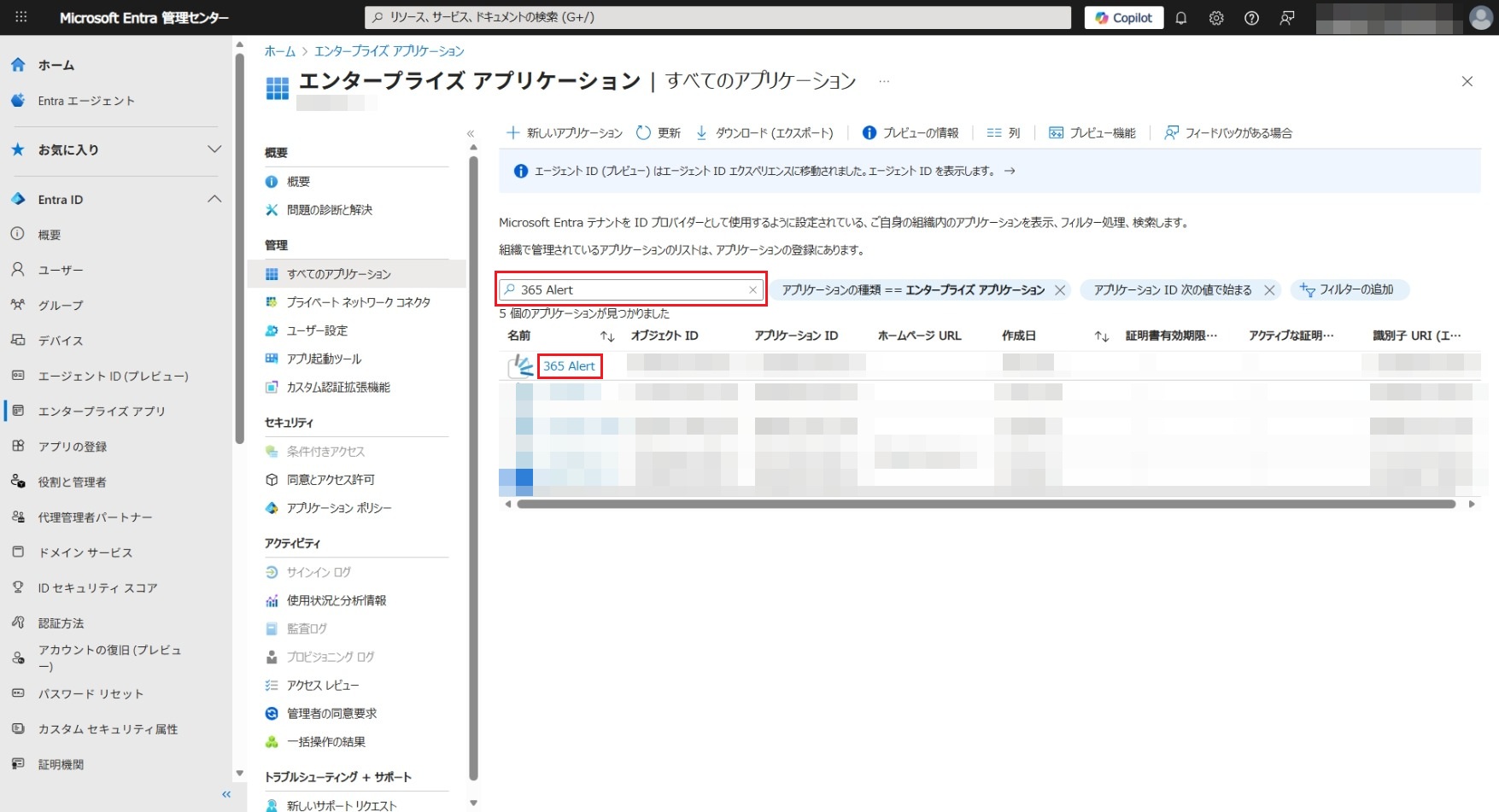Viewport: 1499px width, 812px height.
Task: Expand the お気に入り section
Action: tap(214, 149)
